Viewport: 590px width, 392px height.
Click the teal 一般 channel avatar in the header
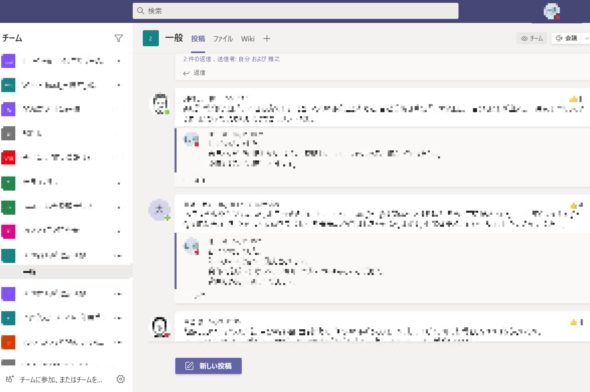151,38
